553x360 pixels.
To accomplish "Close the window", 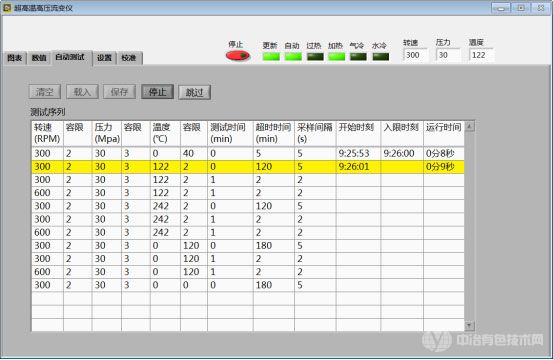I will point(541,8).
